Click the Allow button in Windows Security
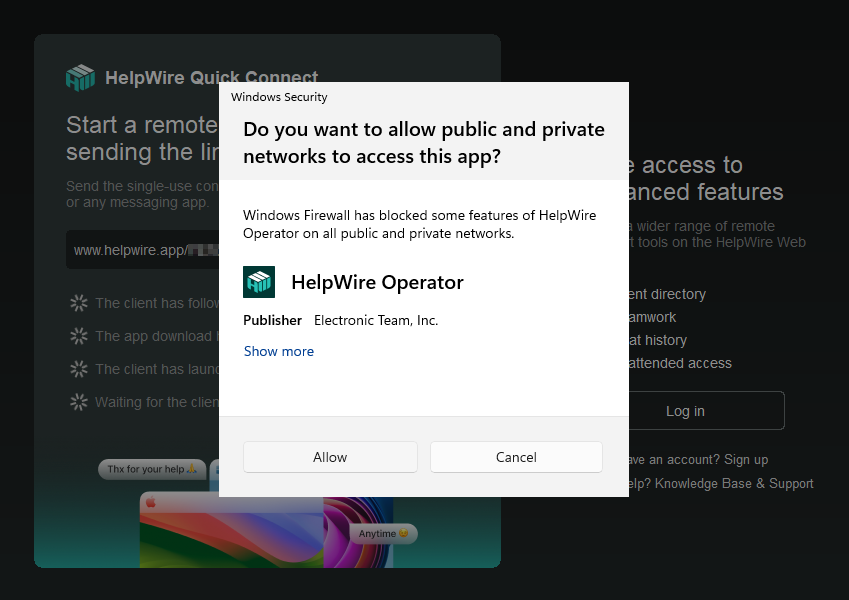Viewport: 849px width, 600px height. 330,457
